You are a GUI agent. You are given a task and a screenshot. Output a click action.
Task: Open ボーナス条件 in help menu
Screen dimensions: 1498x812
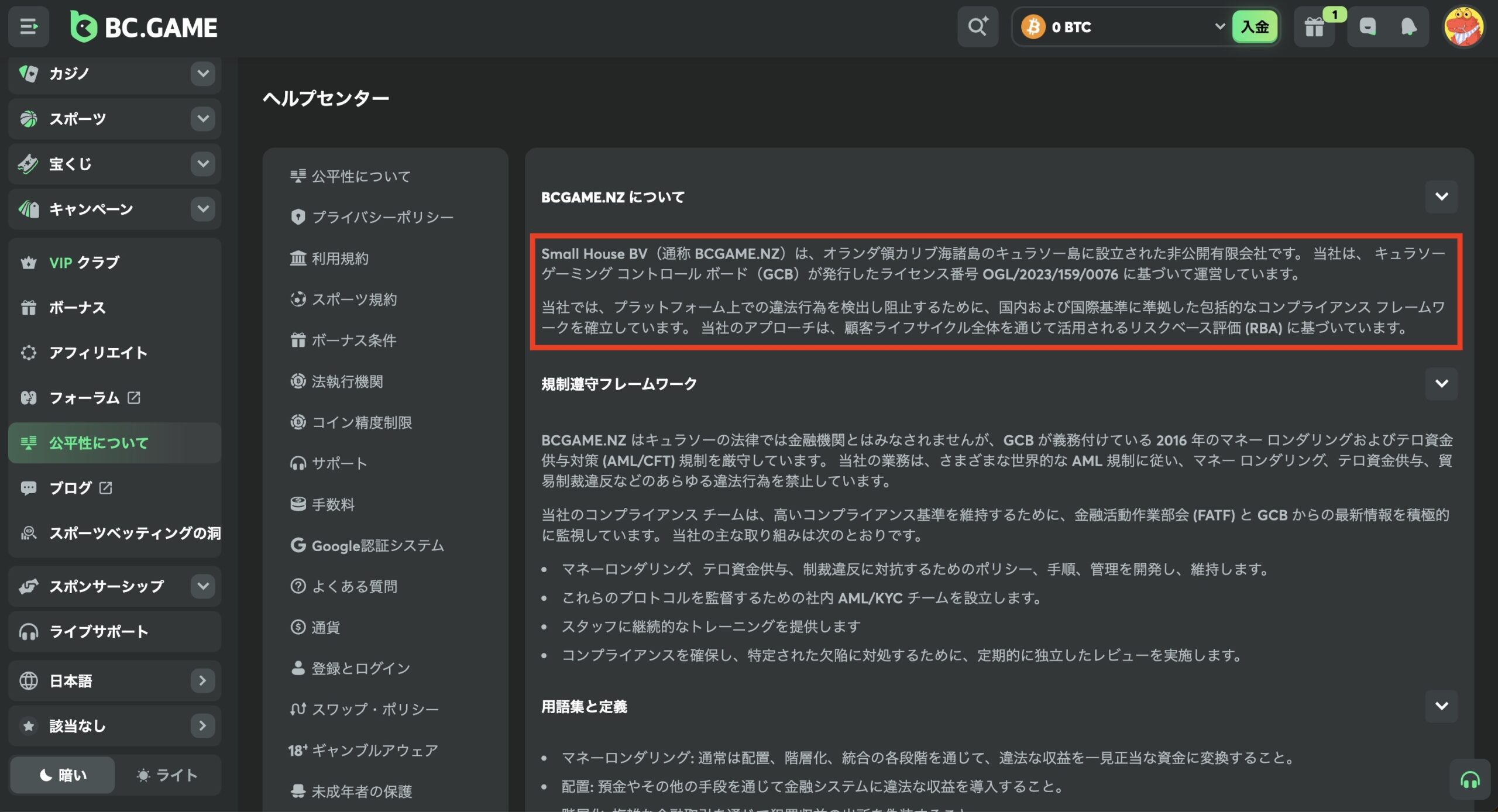tap(343, 340)
